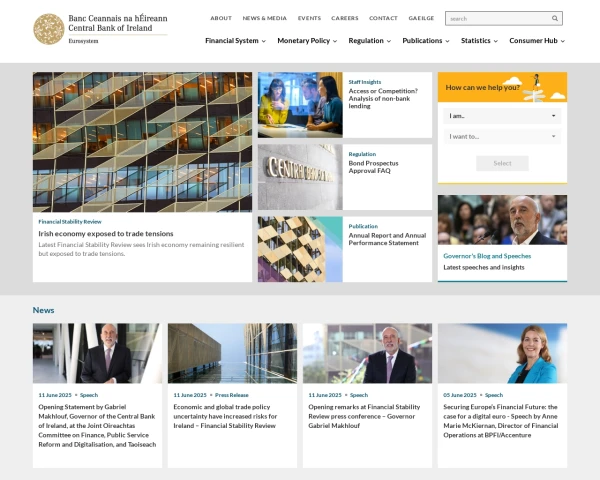Click the Central Bank of Ireland logo

point(100,29)
